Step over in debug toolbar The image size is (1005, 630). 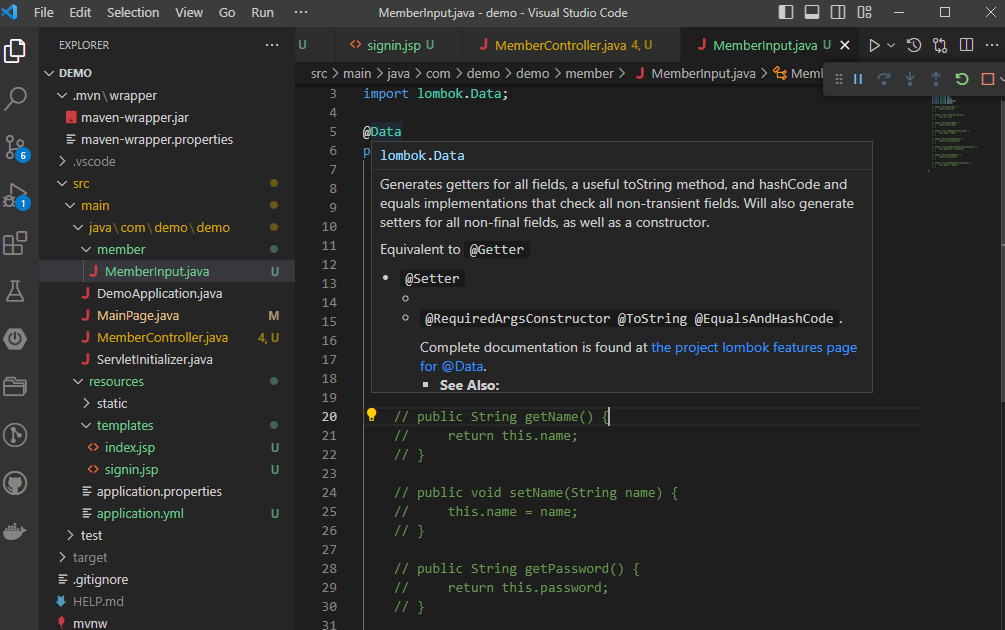(x=884, y=79)
